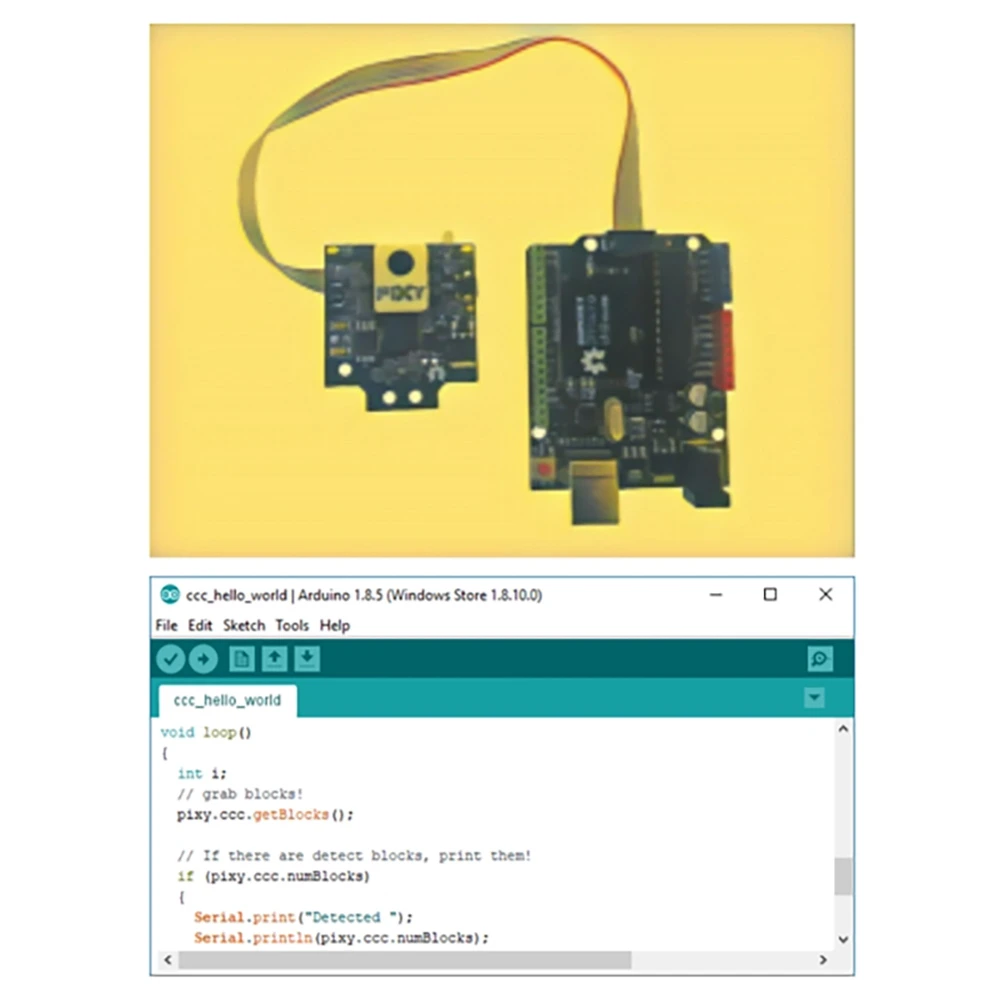This screenshot has height=1000, width=1000.
Task: Click the vertical scrollbar thumb
Action: pyautogui.click(x=843, y=876)
